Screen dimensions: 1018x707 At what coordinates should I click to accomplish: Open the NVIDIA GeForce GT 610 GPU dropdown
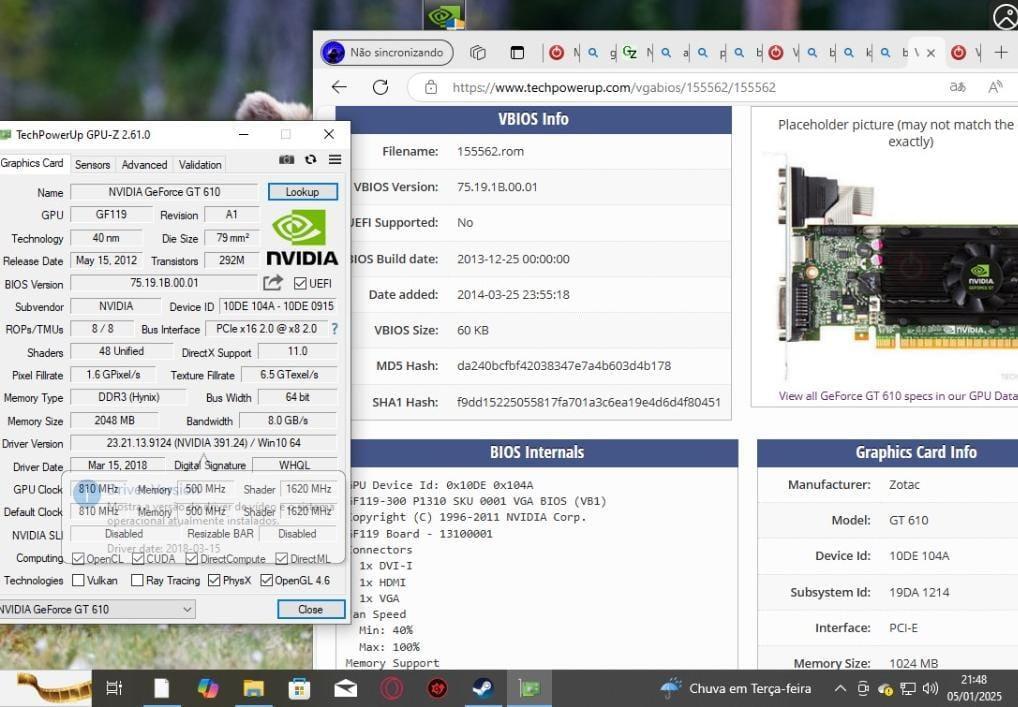coord(96,609)
